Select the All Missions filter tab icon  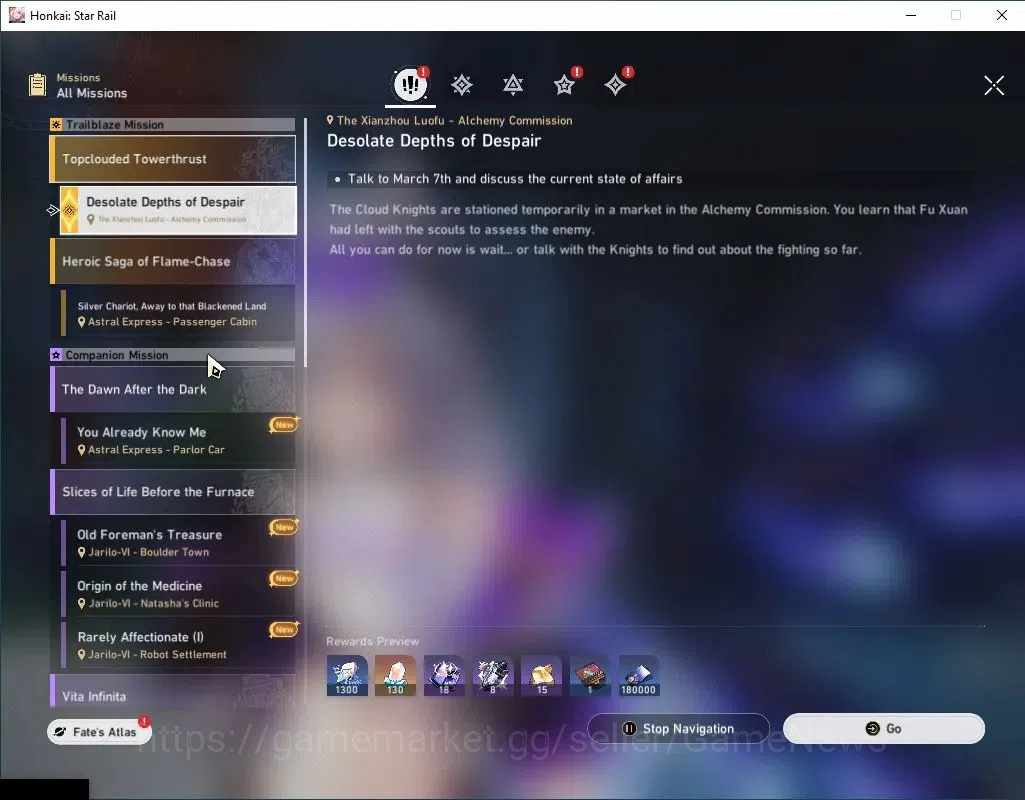(x=411, y=84)
